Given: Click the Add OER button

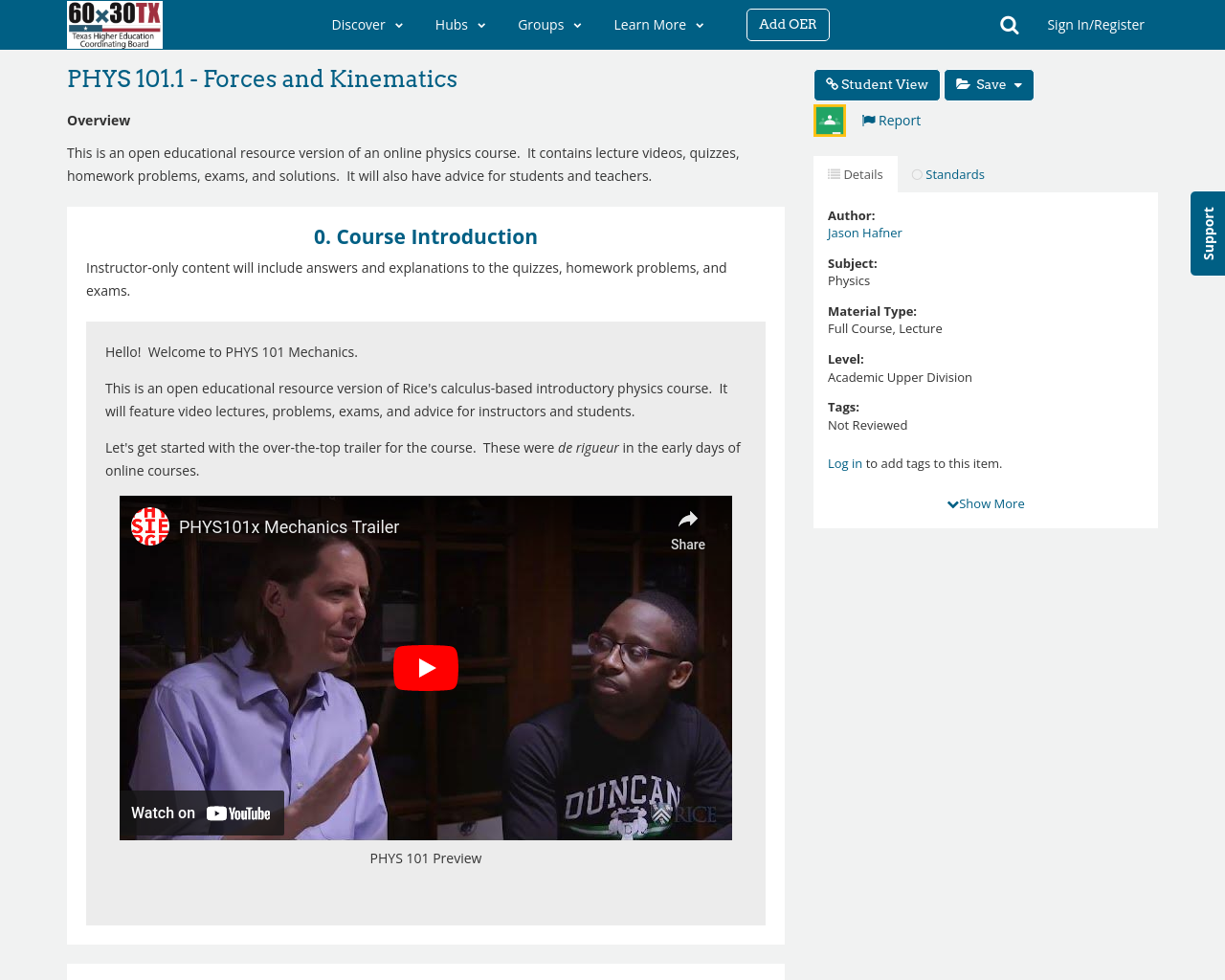Looking at the screenshot, I should (788, 25).
